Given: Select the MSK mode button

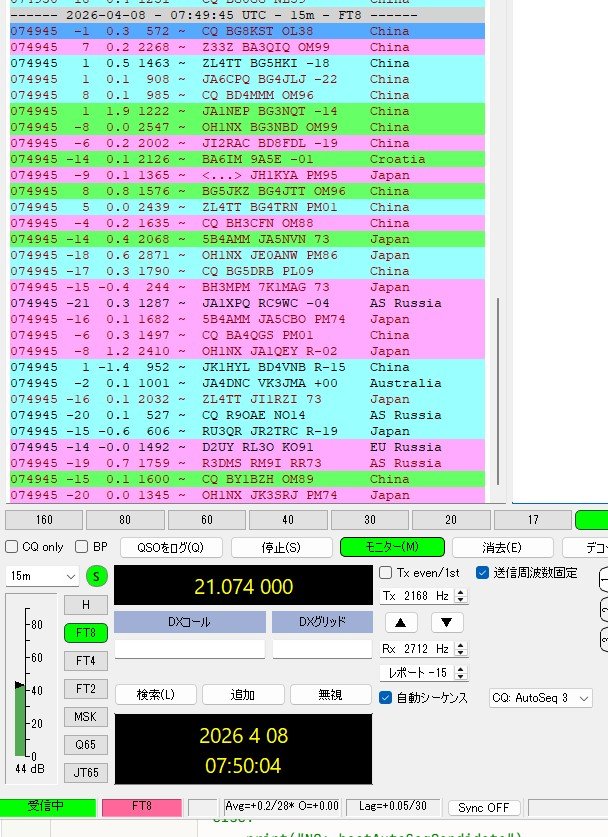Looking at the screenshot, I should tap(86, 716).
